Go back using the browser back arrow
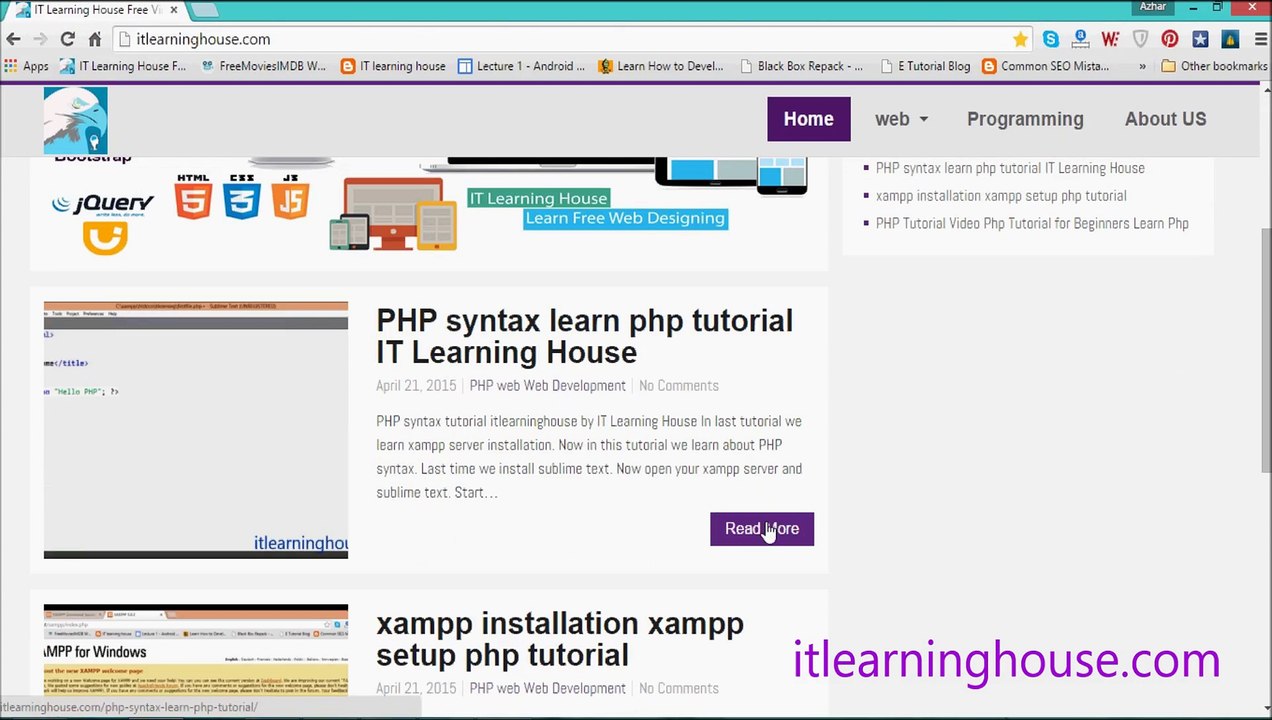 [13, 39]
